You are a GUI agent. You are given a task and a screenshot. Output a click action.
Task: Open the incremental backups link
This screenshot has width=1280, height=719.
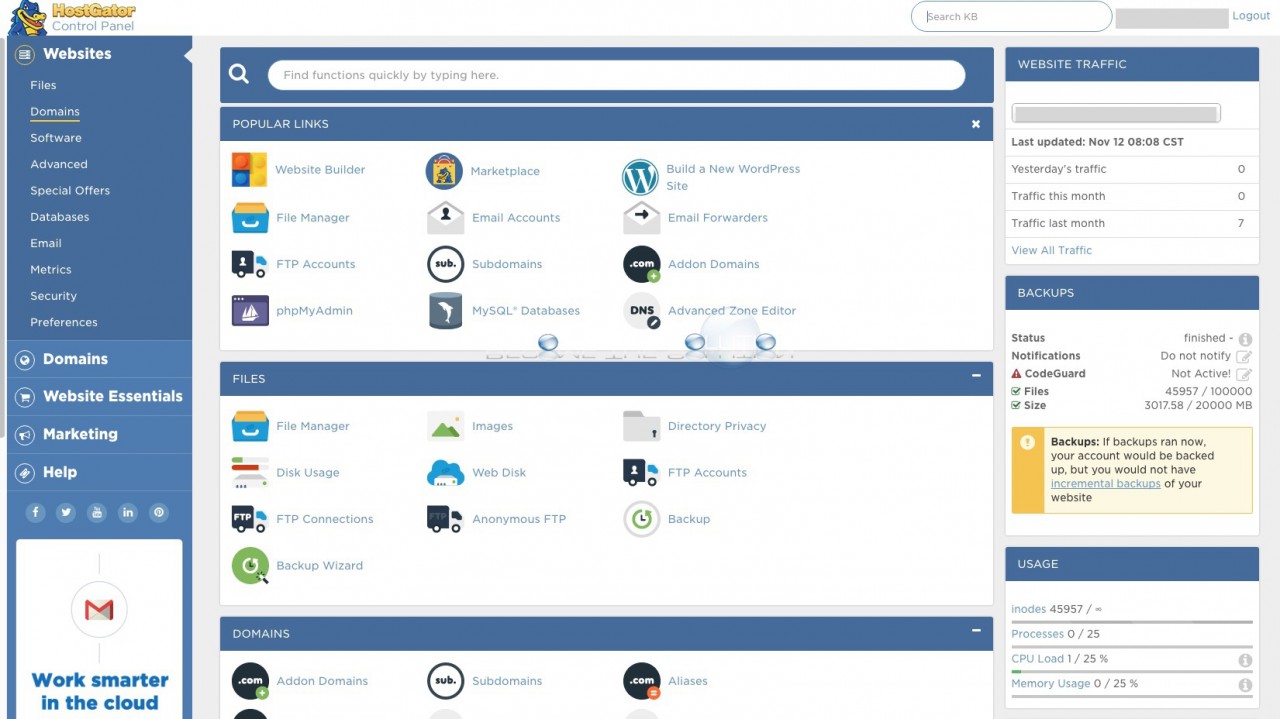pyautogui.click(x=1106, y=484)
